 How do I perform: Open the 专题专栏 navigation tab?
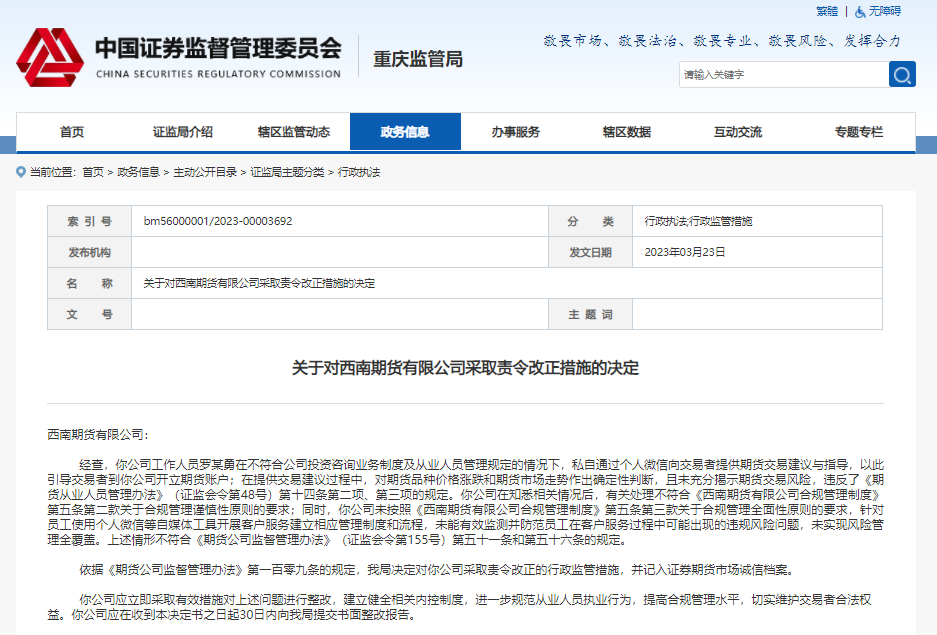[x=859, y=132]
